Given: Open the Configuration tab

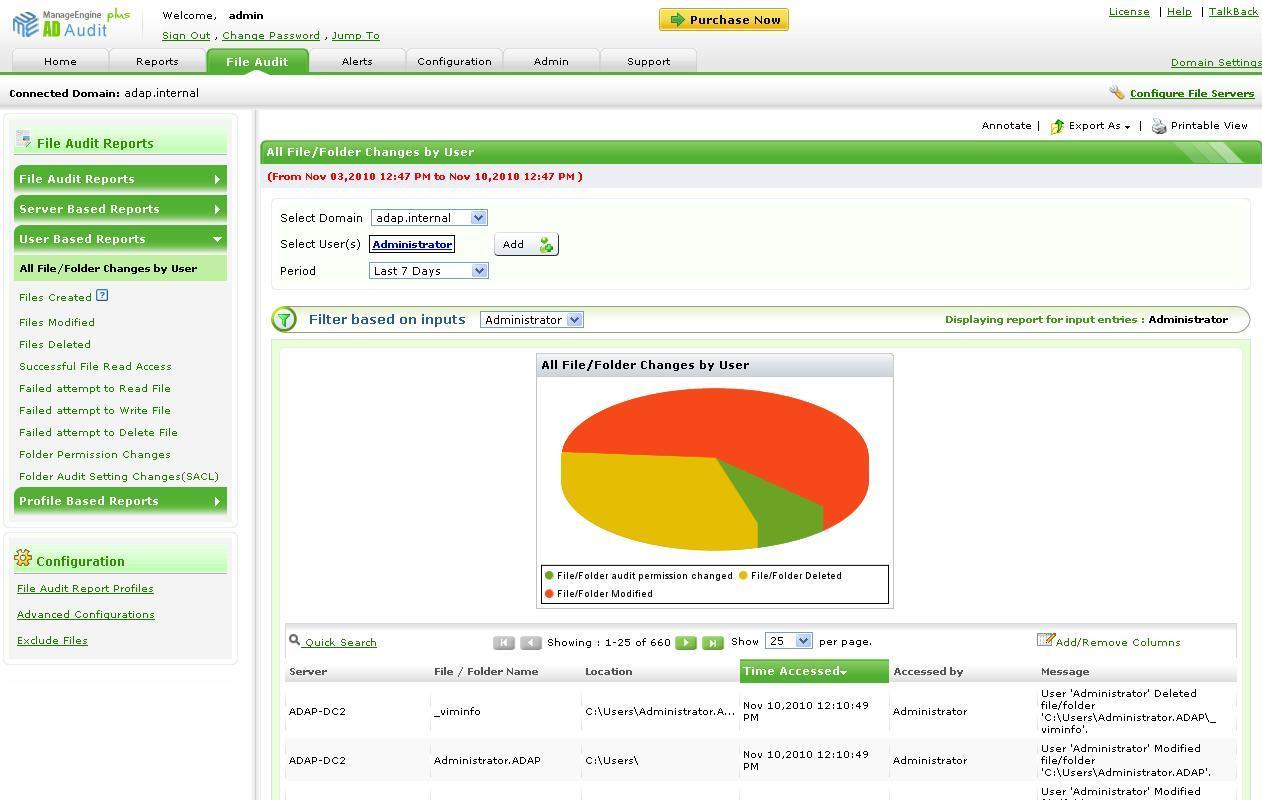Looking at the screenshot, I should pos(454,61).
